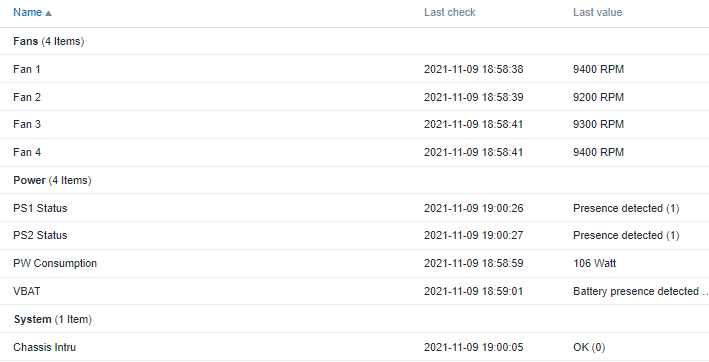This screenshot has height=362, width=709.
Task: Collapse the Fans (4 Items) group
Action: pyautogui.click(x=48, y=41)
